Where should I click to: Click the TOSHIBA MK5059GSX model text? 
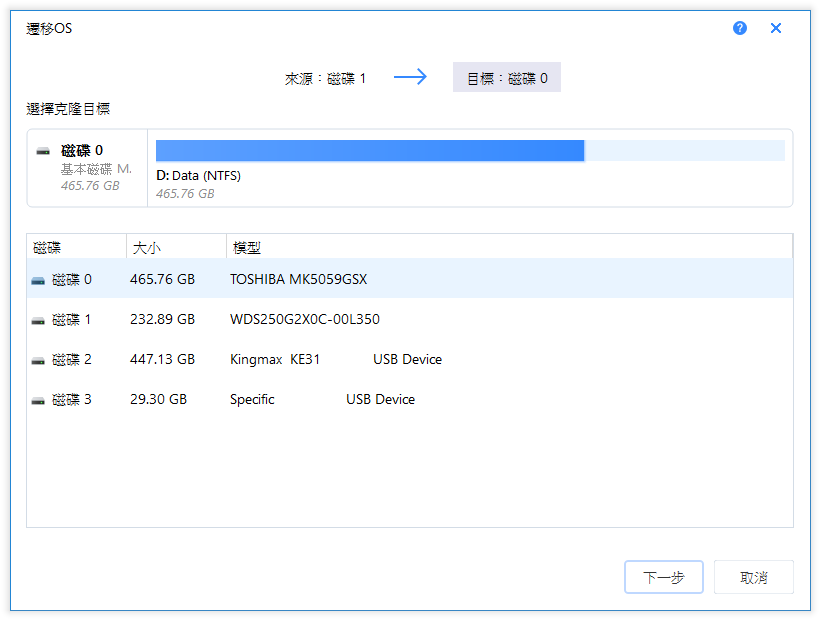(x=299, y=280)
